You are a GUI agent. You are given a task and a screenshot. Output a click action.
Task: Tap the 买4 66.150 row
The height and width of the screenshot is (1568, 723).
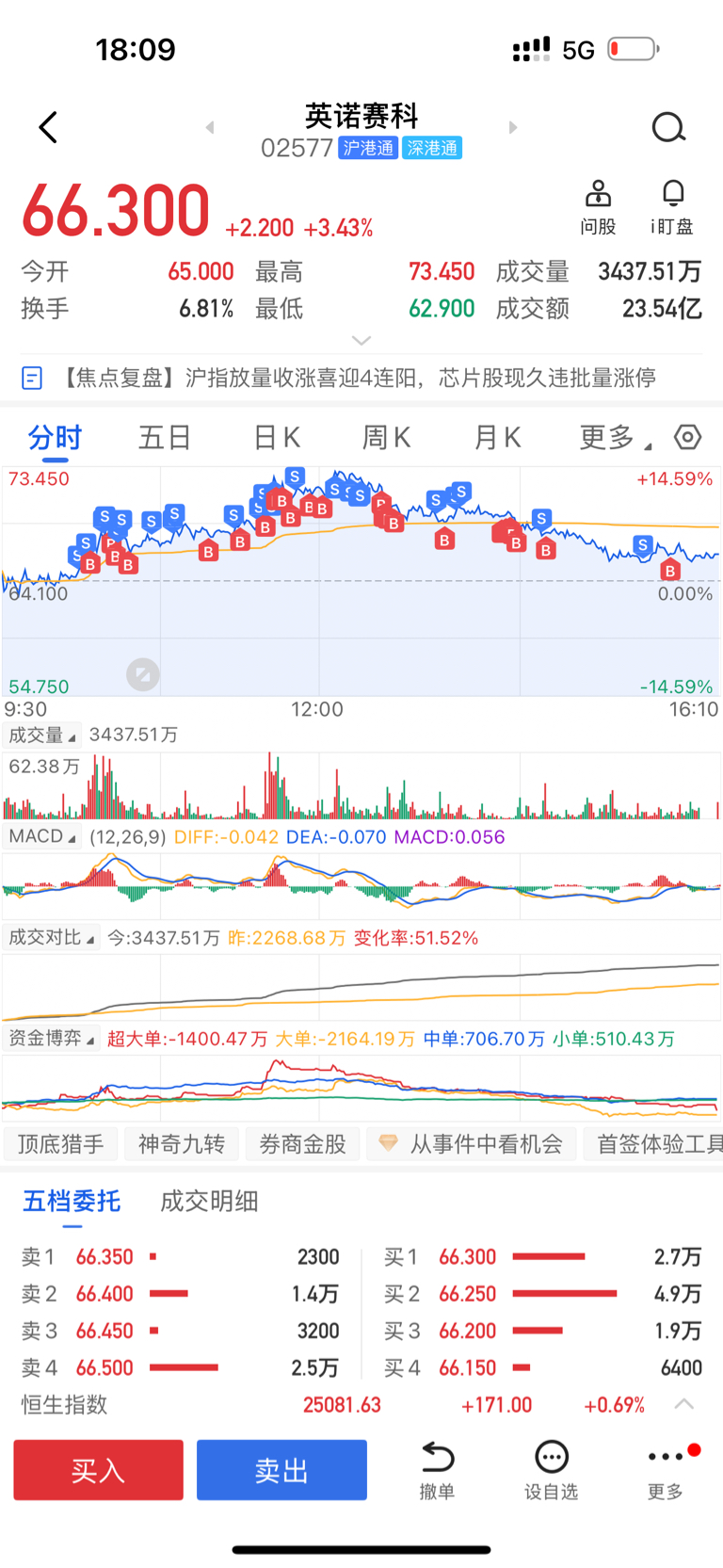543,1367
